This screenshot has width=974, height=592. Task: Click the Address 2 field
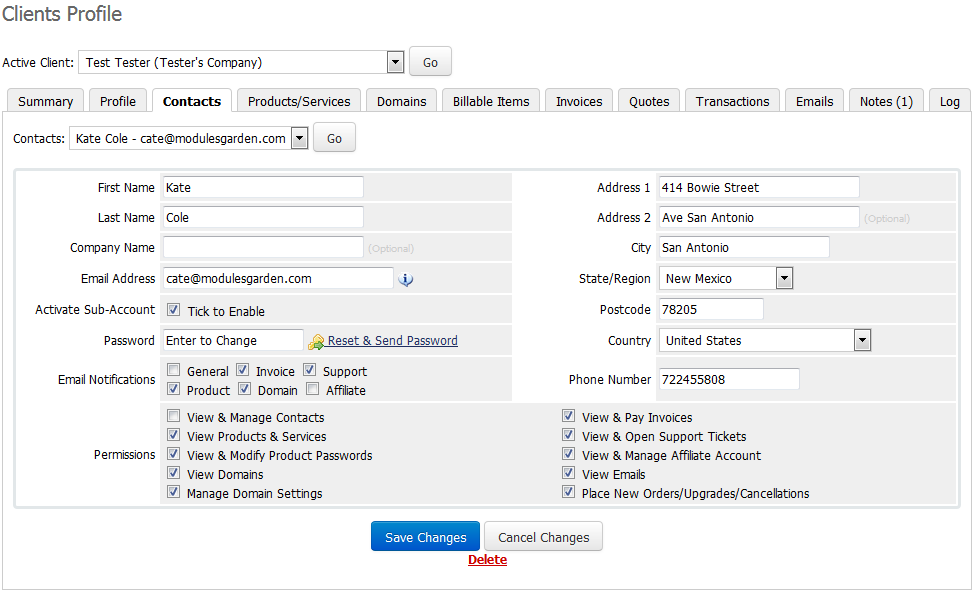click(759, 217)
